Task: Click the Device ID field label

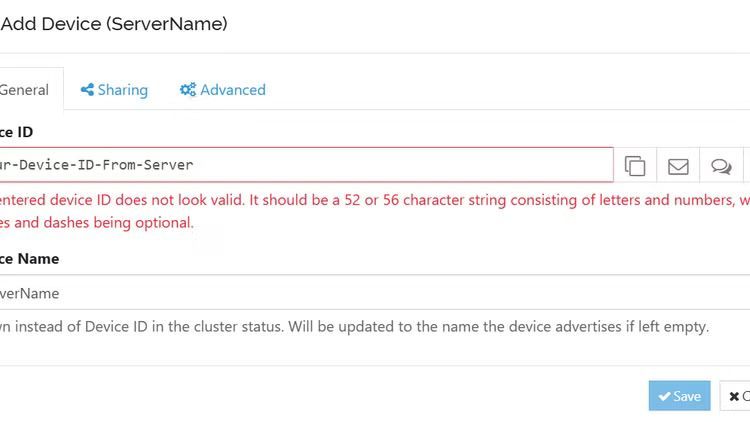Action: pos(20,132)
